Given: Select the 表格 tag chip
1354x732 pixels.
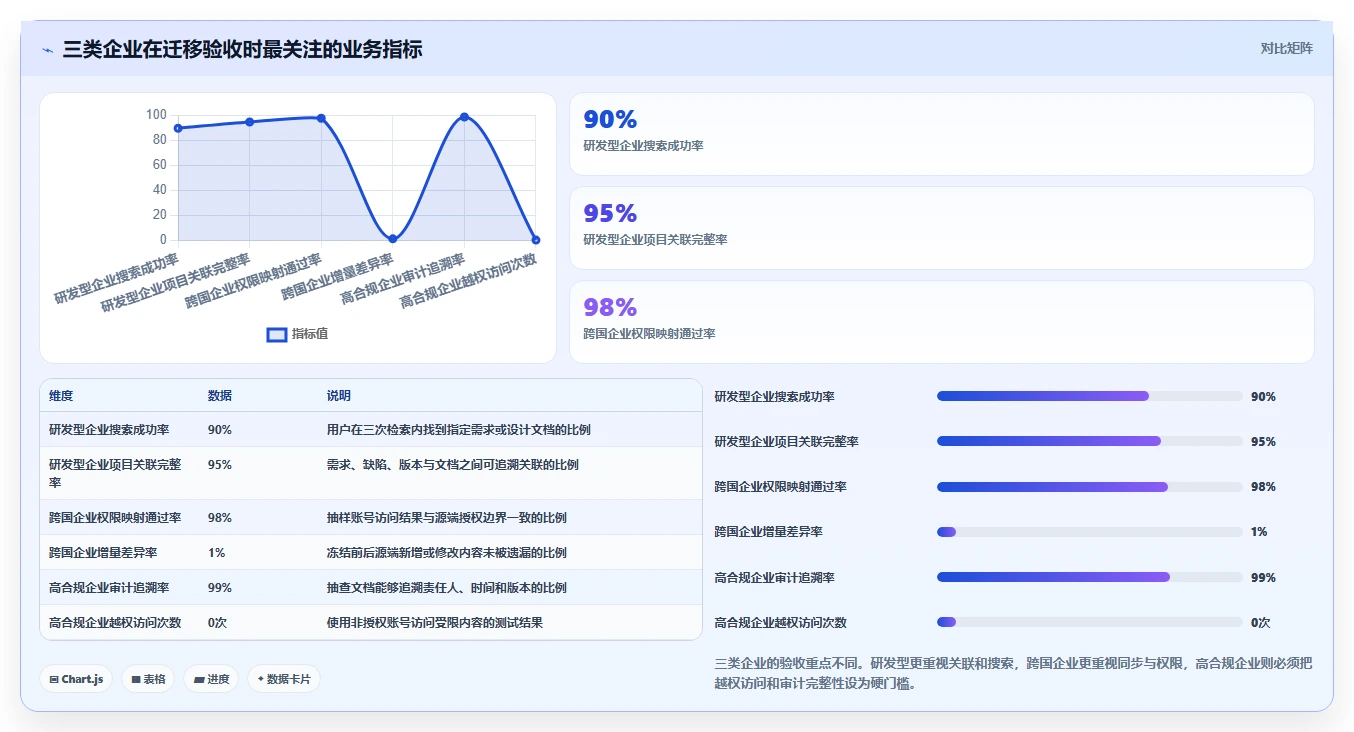Looking at the screenshot, I should pos(148,679).
